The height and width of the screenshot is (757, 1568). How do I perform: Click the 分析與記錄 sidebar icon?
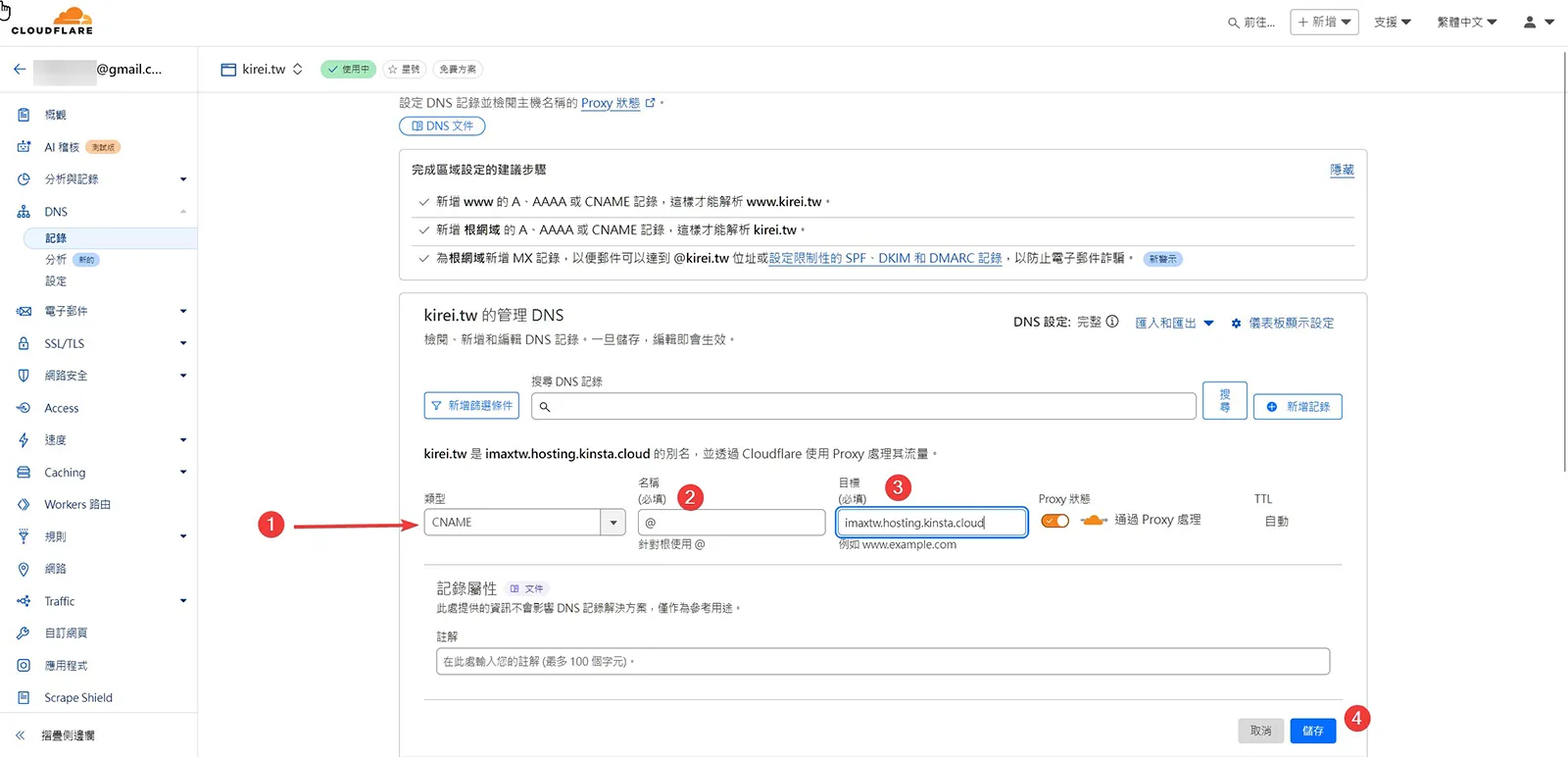tap(24, 179)
